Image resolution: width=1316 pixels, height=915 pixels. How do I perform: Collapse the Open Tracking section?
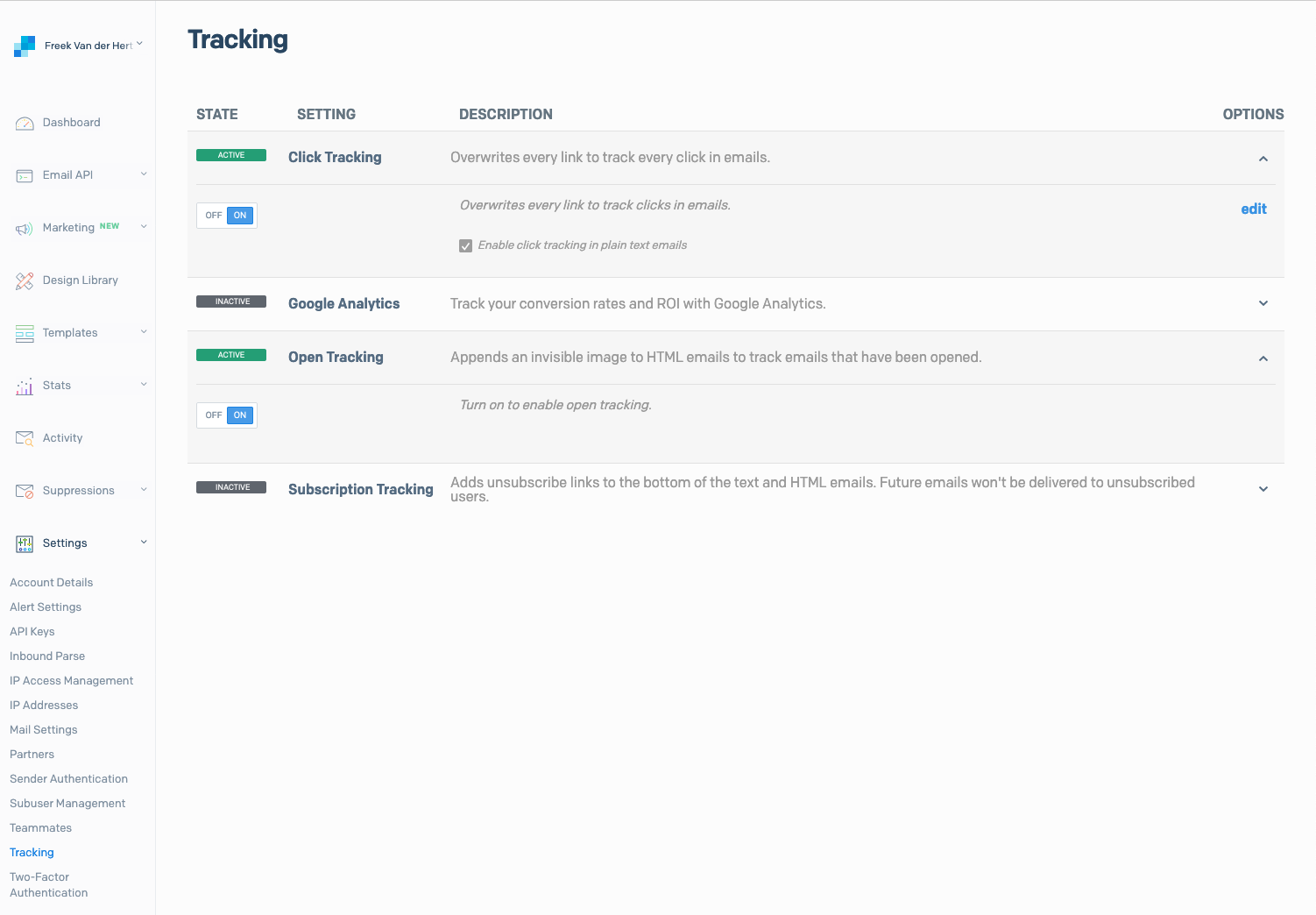(1263, 358)
